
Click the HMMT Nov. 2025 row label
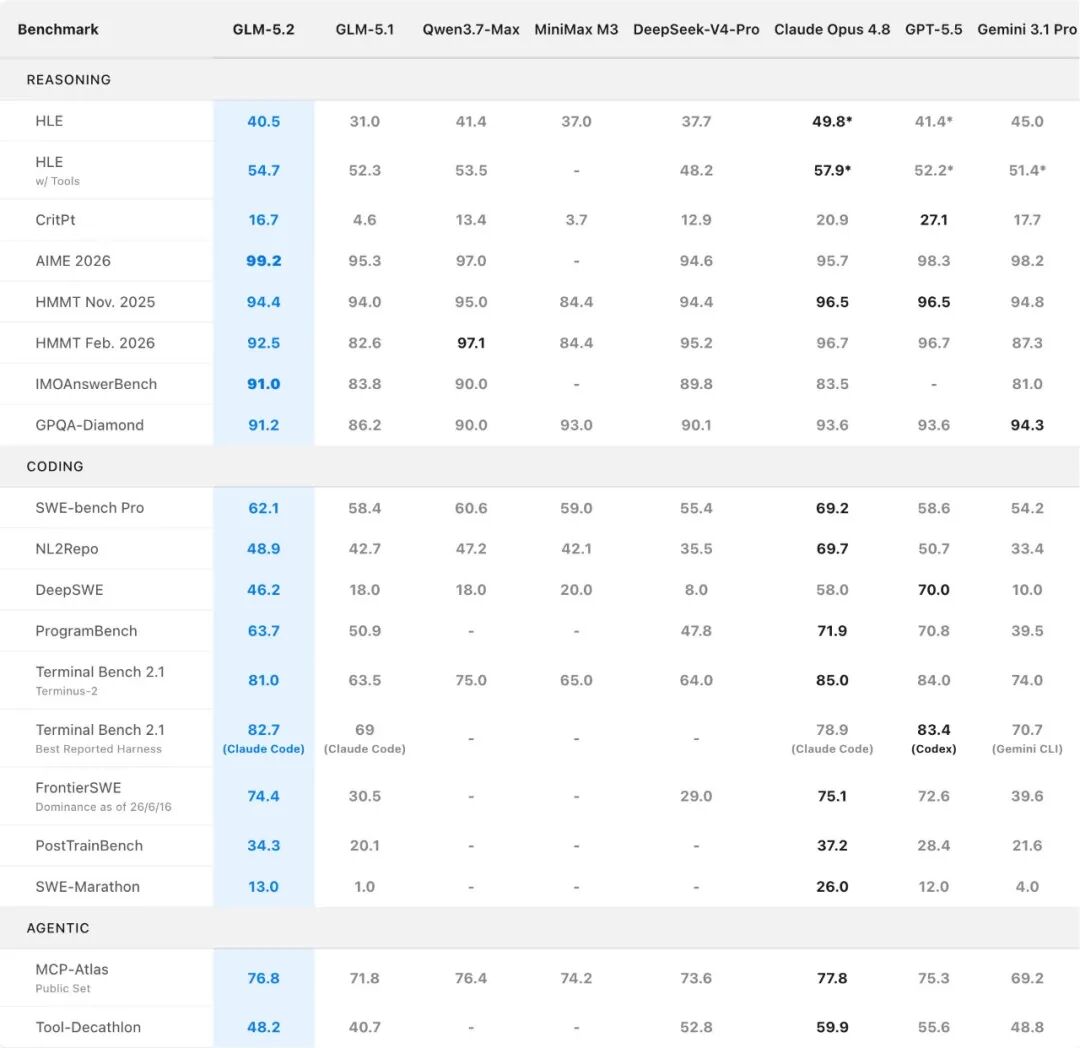95,302
